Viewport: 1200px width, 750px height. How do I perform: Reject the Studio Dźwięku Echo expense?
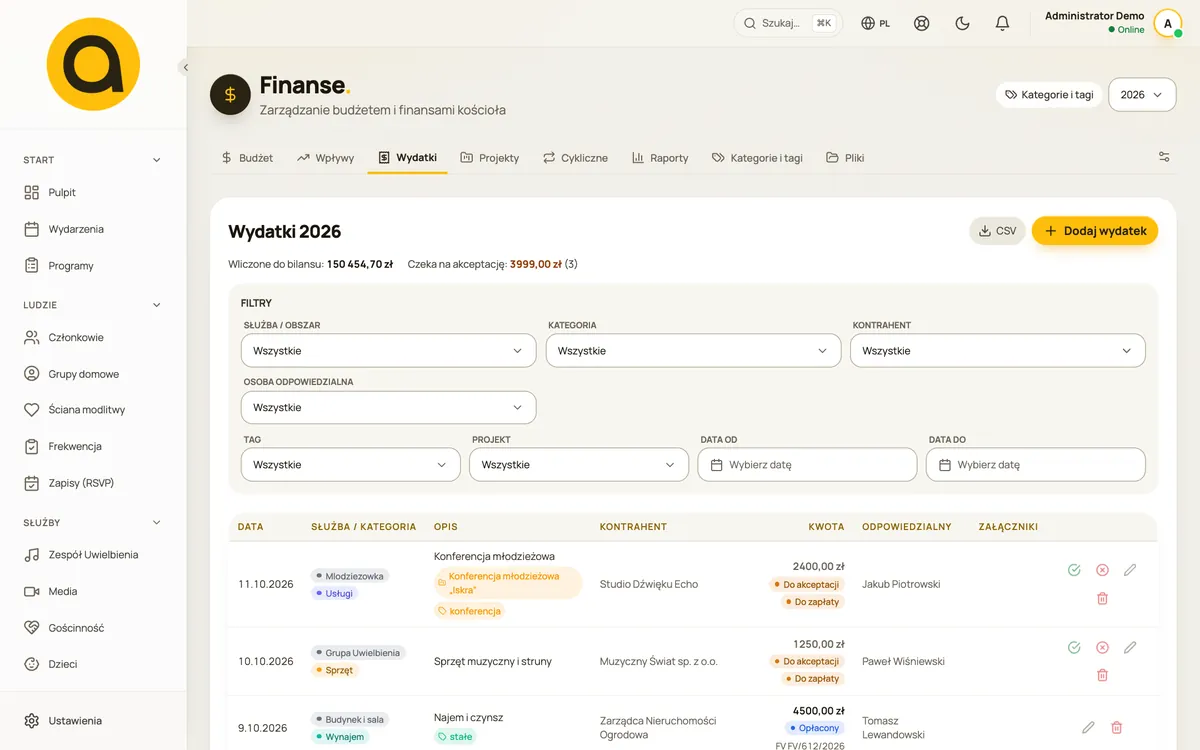(x=1102, y=570)
